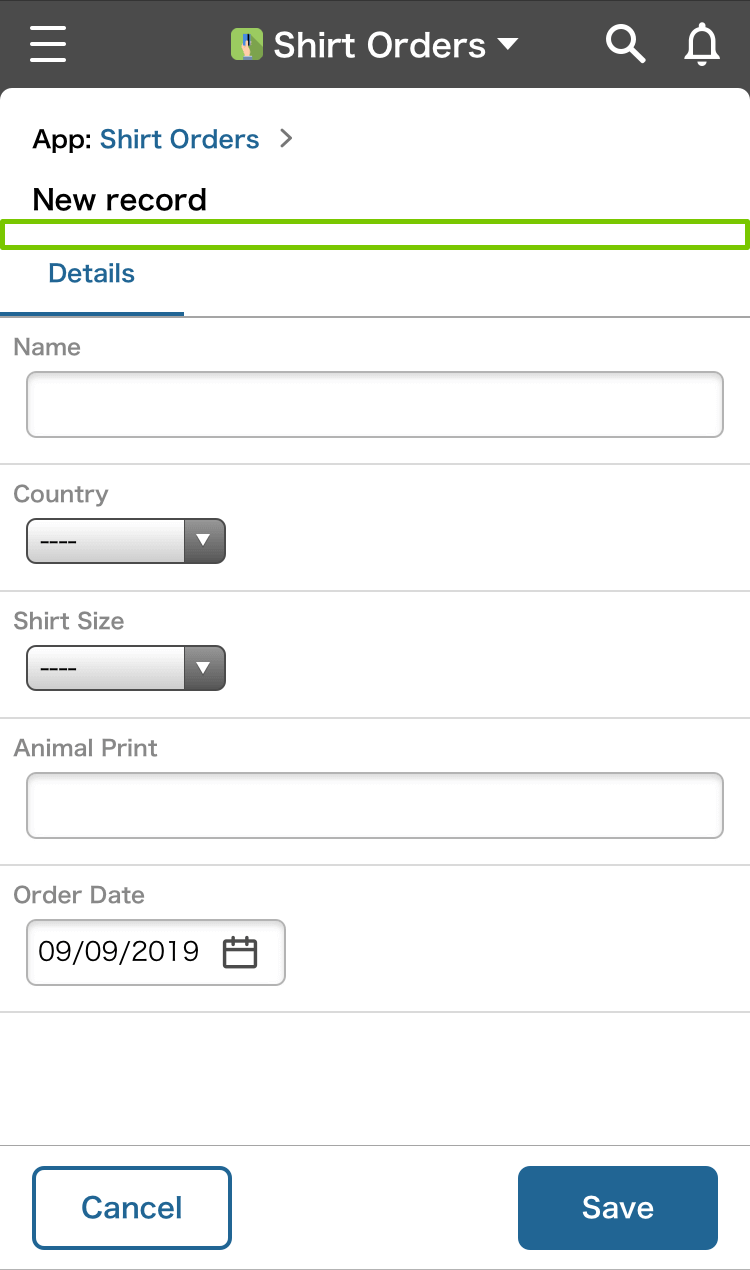Click the Order Date text showing 09/09/2019

click(x=118, y=952)
